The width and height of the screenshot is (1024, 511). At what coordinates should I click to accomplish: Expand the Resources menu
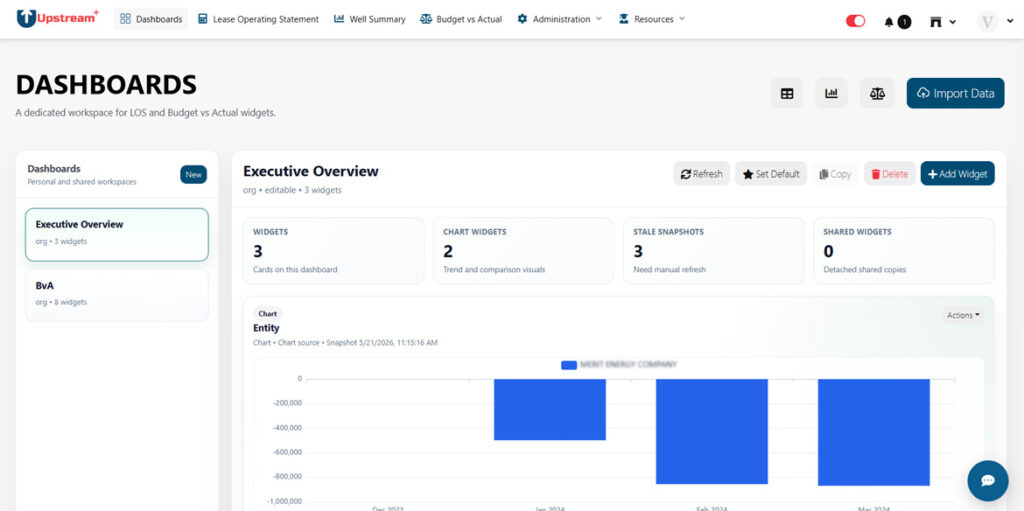[652, 19]
